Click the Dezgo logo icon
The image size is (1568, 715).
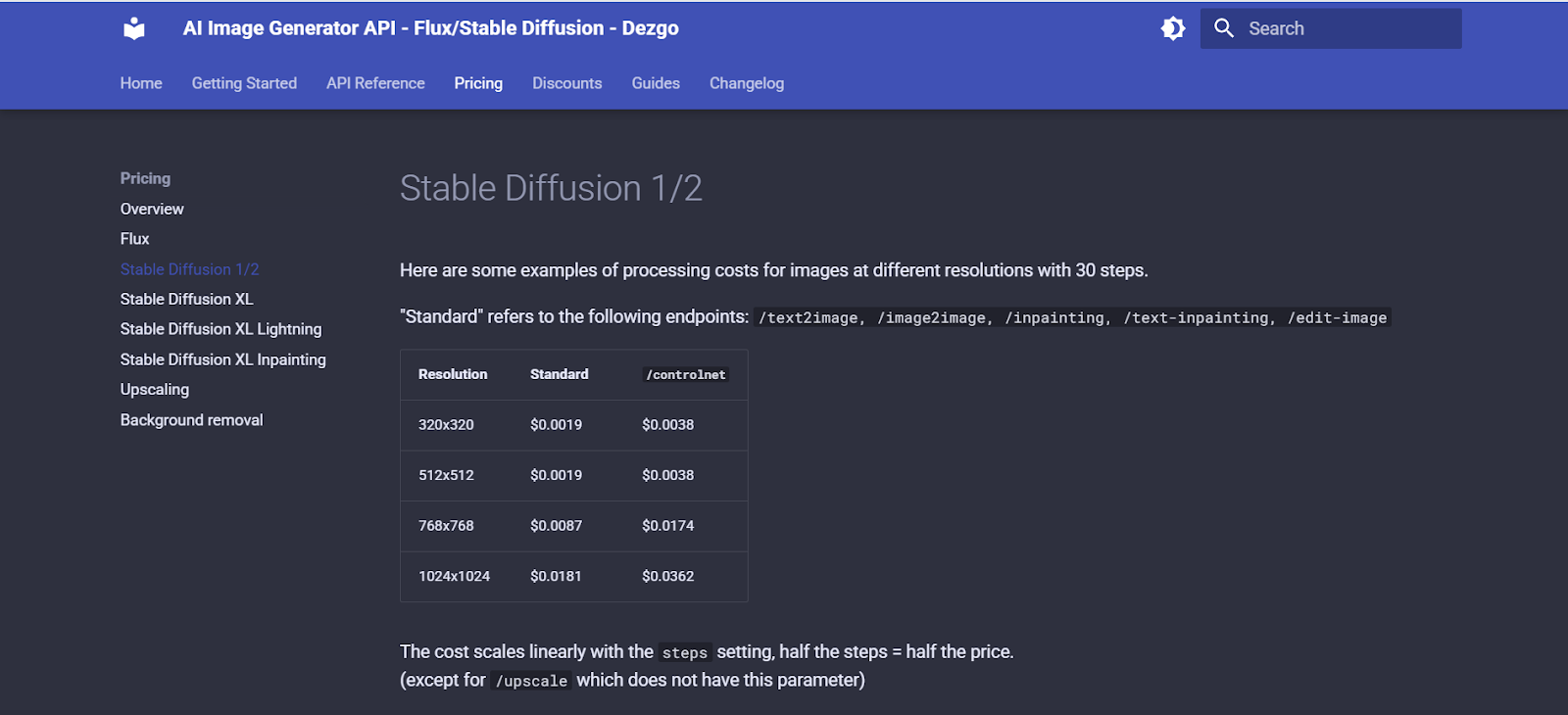coord(134,28)
